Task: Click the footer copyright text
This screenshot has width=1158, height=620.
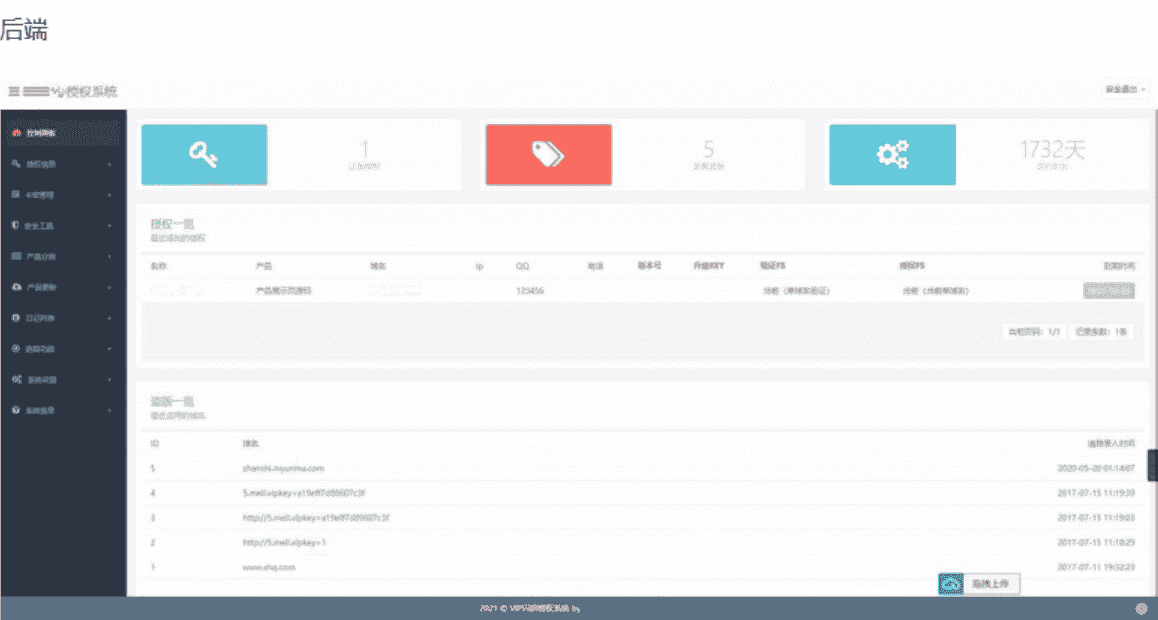Action: click(x=530, y=609)
